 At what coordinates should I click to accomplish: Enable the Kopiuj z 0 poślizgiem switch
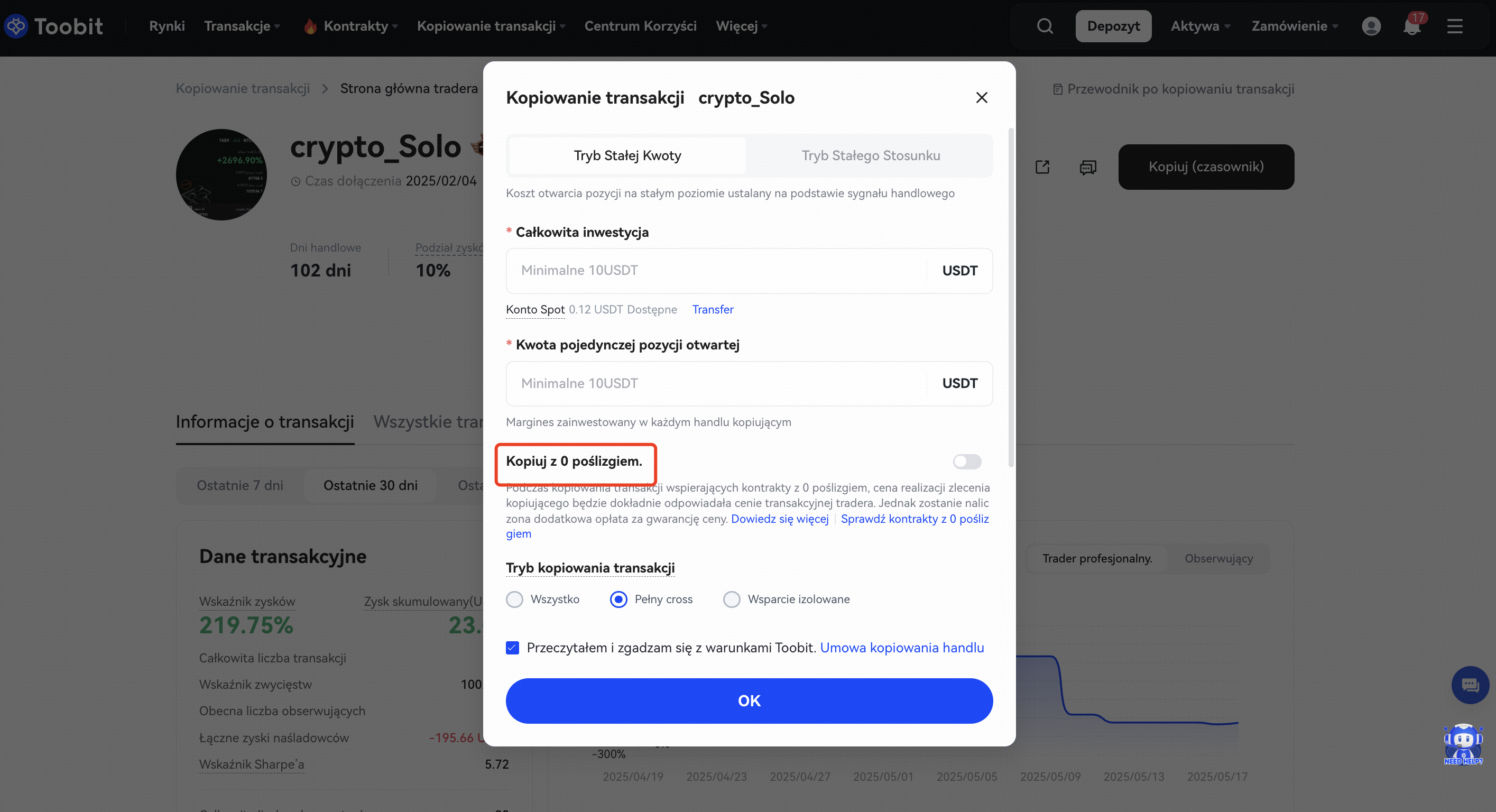[967, 462]
